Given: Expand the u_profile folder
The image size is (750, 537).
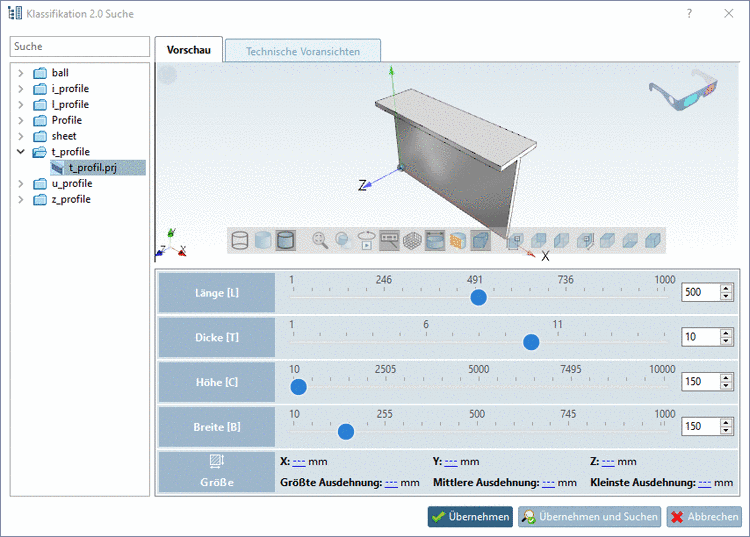Looking at the screenshot, I should click(21, 184).
